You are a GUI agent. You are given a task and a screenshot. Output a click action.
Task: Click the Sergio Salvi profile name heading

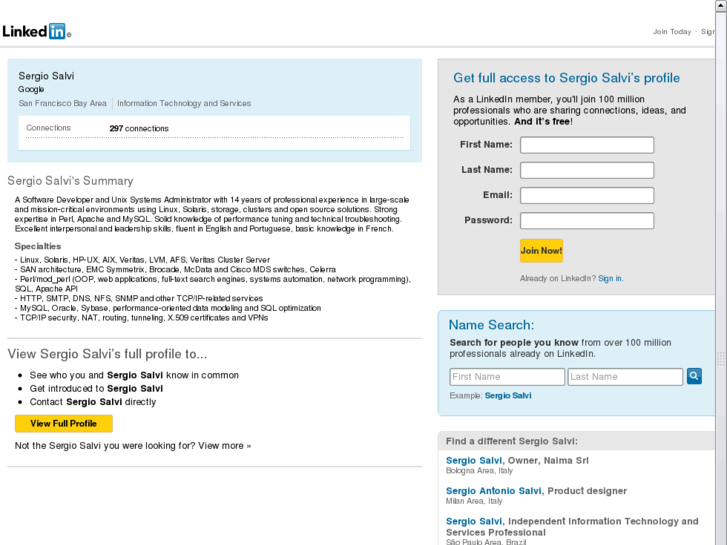pyautogui.click(x=46, y=76)
